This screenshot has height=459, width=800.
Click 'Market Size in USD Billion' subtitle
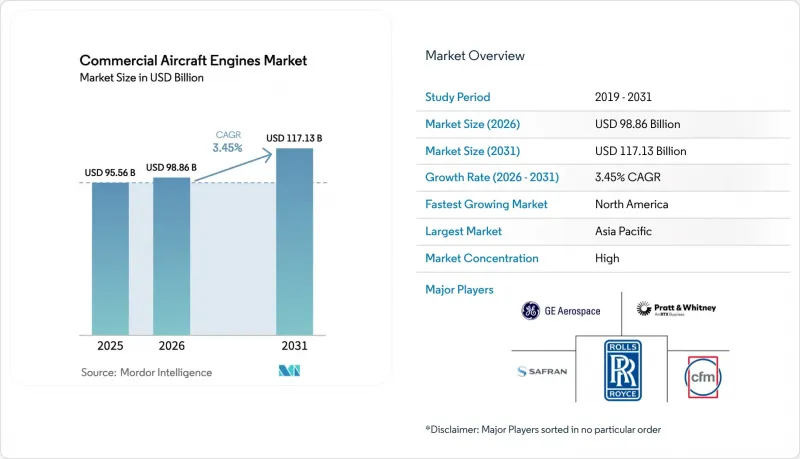(x=141, y=78)
